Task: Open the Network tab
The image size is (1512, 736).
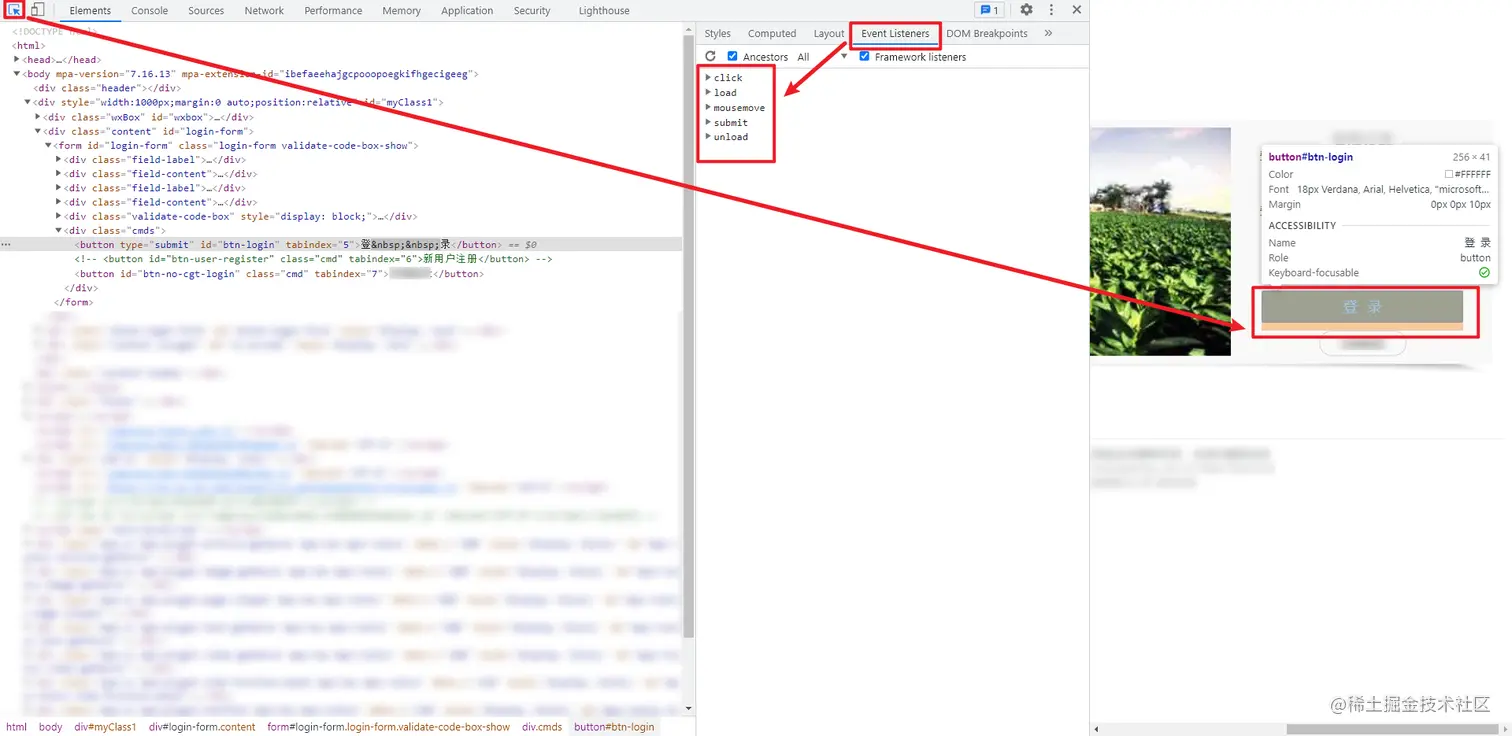Action: (264, 10)
